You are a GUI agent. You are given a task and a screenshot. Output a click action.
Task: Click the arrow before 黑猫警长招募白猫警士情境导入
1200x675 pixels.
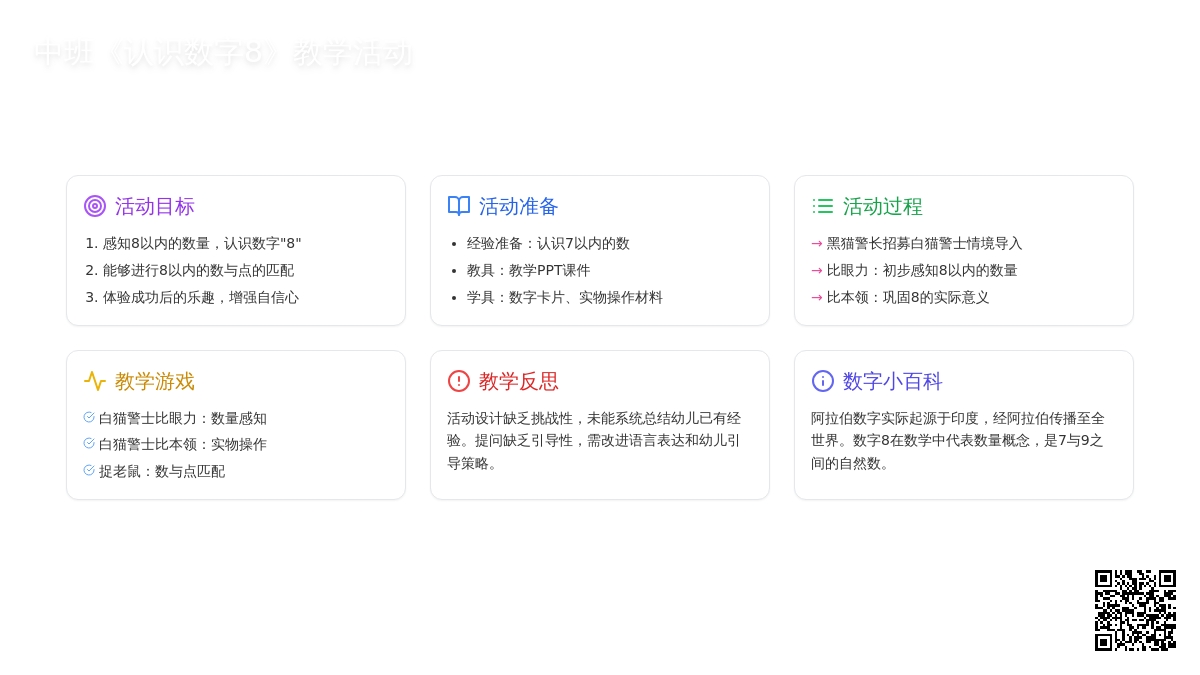coord(817,243)
